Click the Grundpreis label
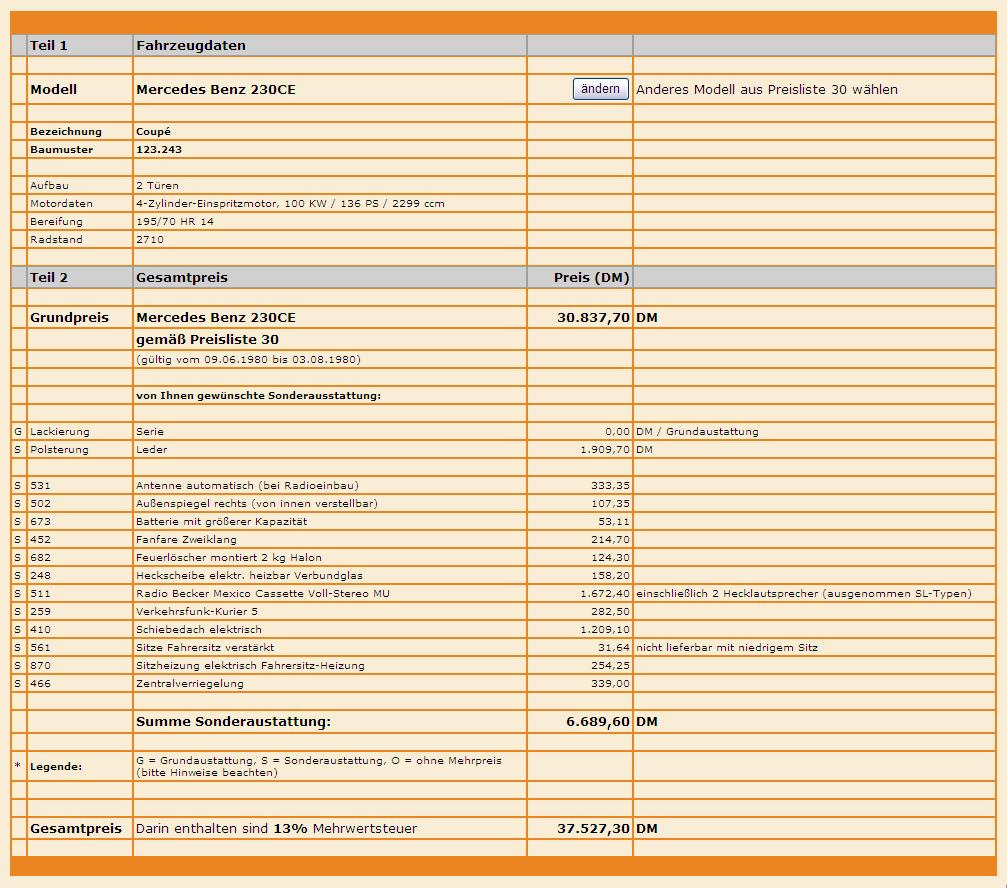The width and height of the screenshot is (1007, 888). click(69, 317)
